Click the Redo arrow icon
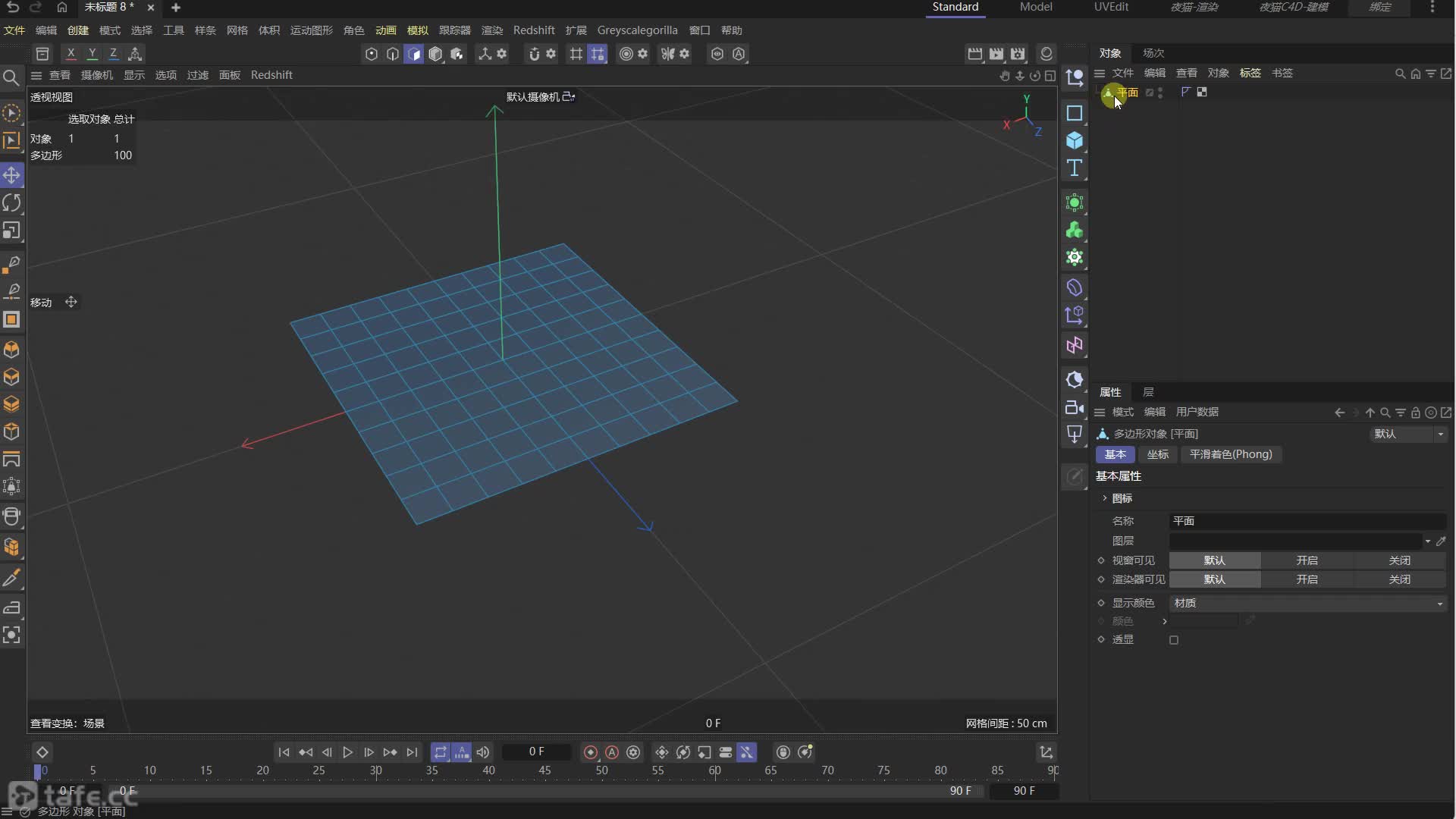The height and width of the screenshot is (819, 1456). 36,7
